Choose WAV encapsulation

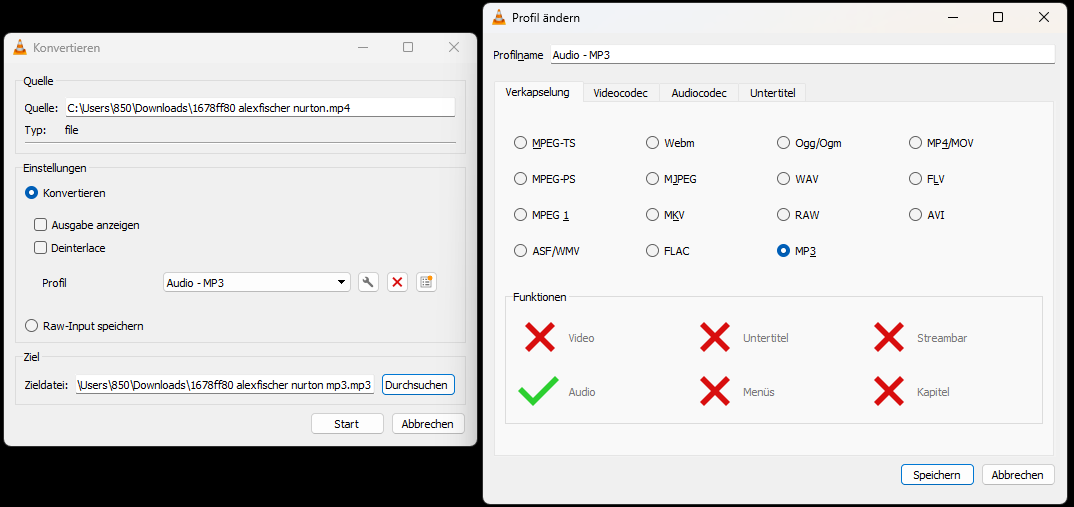784,179
